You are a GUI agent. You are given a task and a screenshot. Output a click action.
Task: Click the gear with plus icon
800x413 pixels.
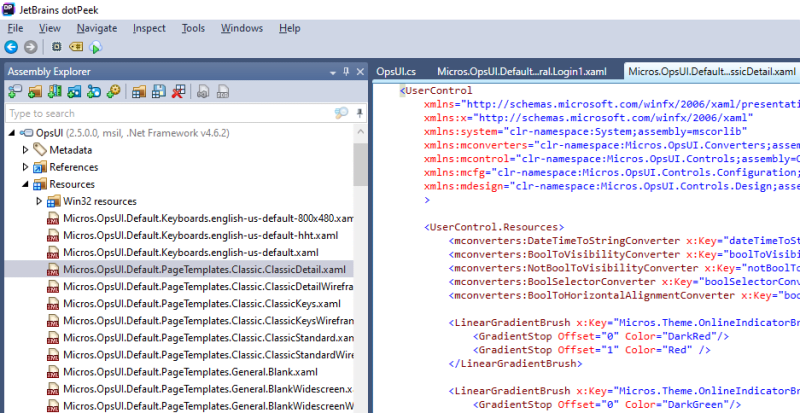[113, 92]
